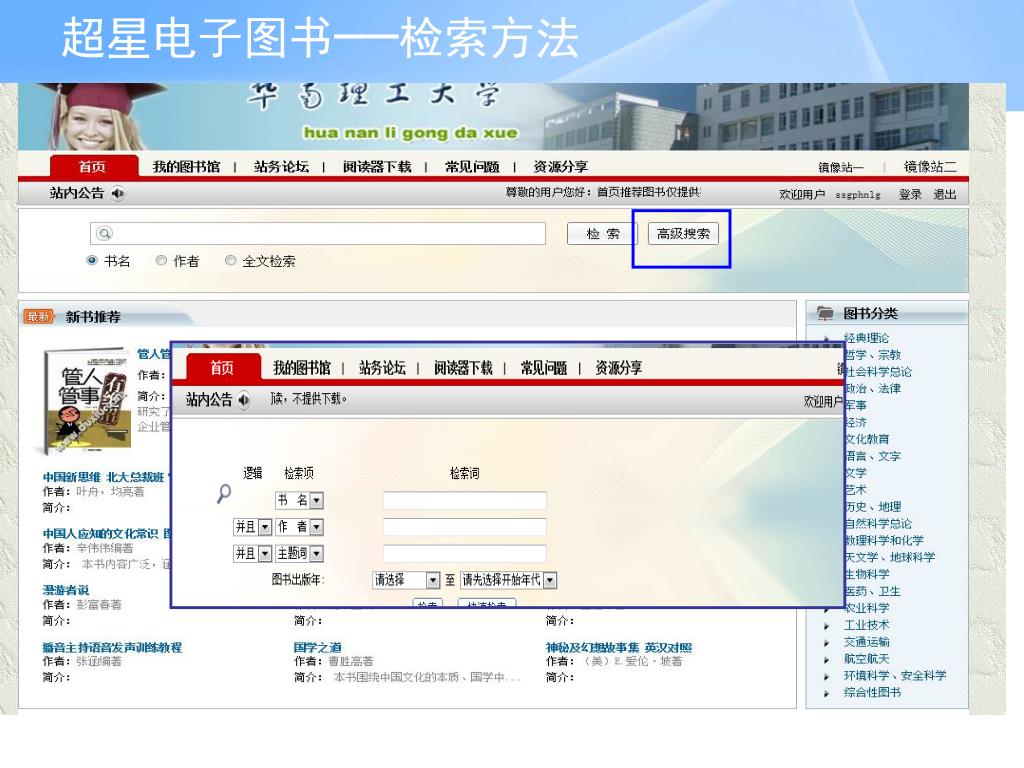Click the magnifying glass in advanced search panel
This screenshot has width=1024, height=768.
point(224,493)
